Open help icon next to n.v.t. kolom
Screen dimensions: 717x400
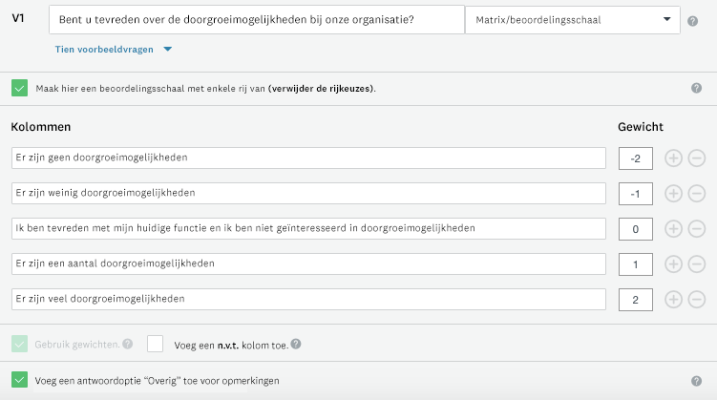[x=296, y=345]
